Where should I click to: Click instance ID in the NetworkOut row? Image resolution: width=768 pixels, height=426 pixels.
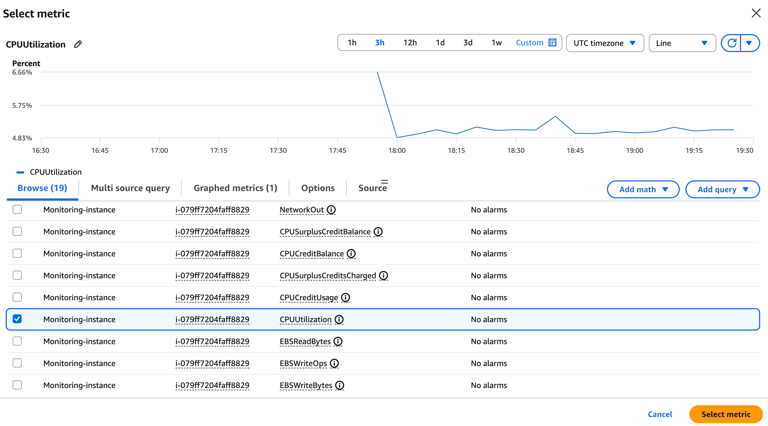tap(212, 210)
